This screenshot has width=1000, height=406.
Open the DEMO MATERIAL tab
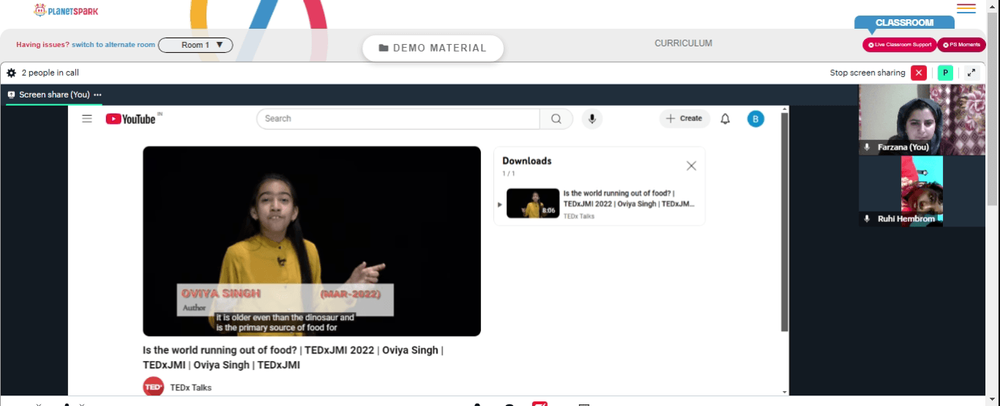(x=432, y=48)
